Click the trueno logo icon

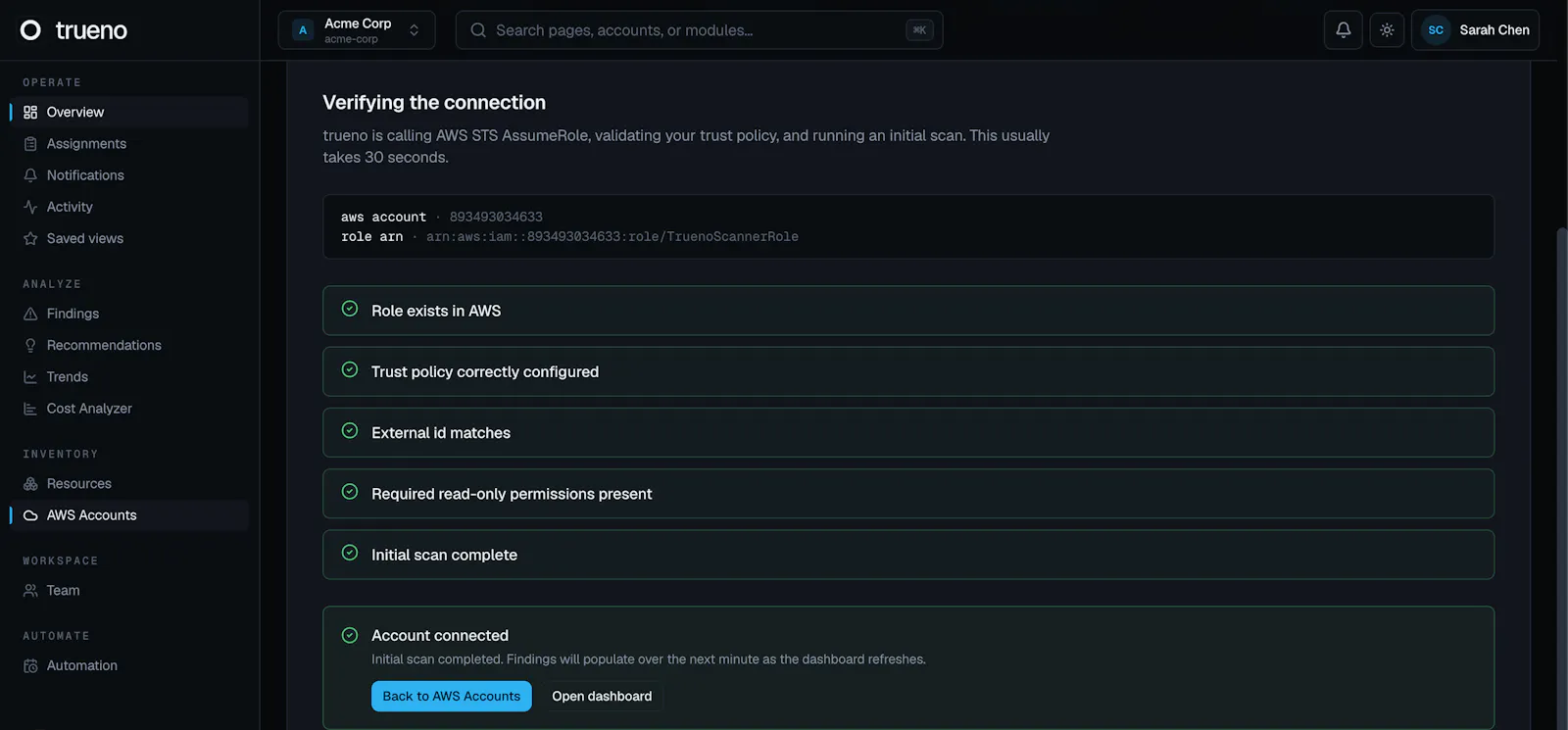30,30
